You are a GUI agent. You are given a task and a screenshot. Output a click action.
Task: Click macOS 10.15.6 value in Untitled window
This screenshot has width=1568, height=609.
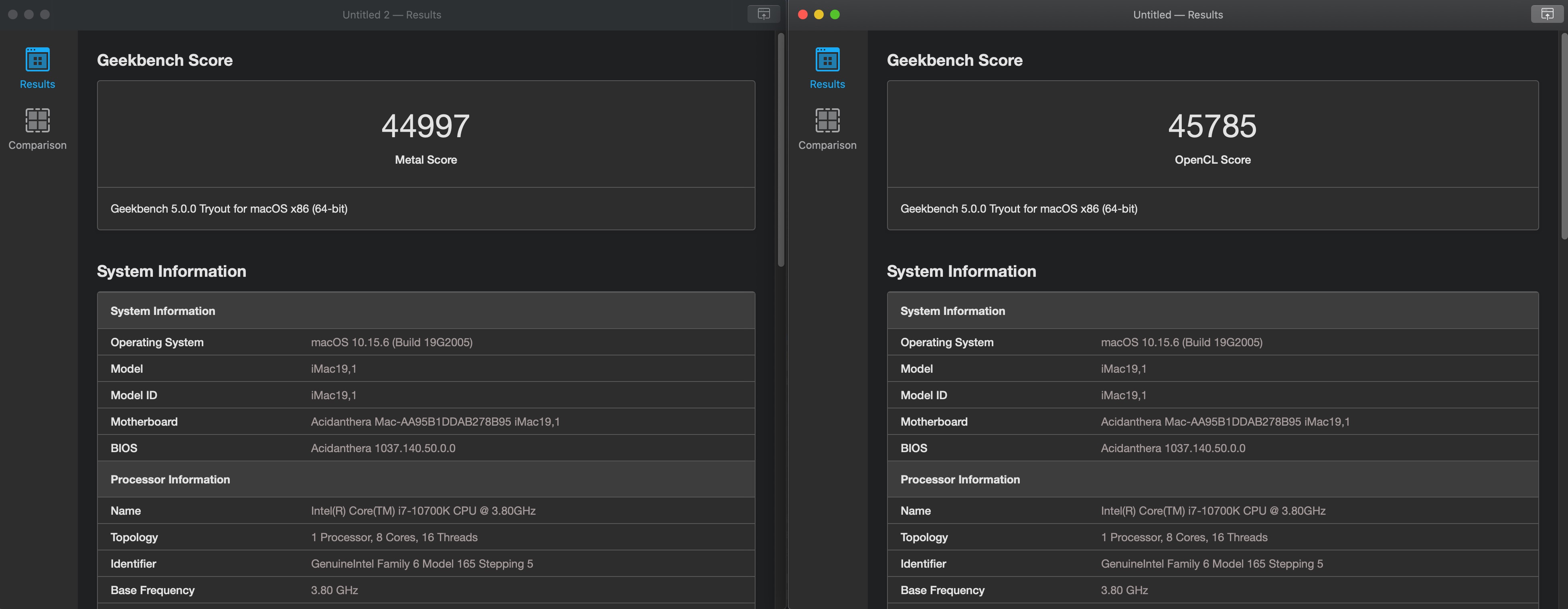1181,342
